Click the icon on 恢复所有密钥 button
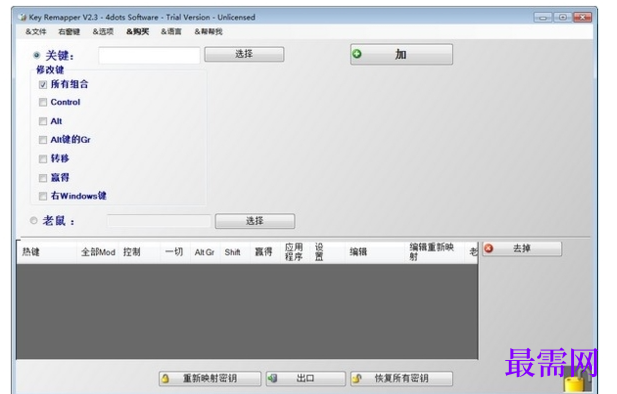Image resolution: width=617 pixels, height=394 pixels. 357,378
